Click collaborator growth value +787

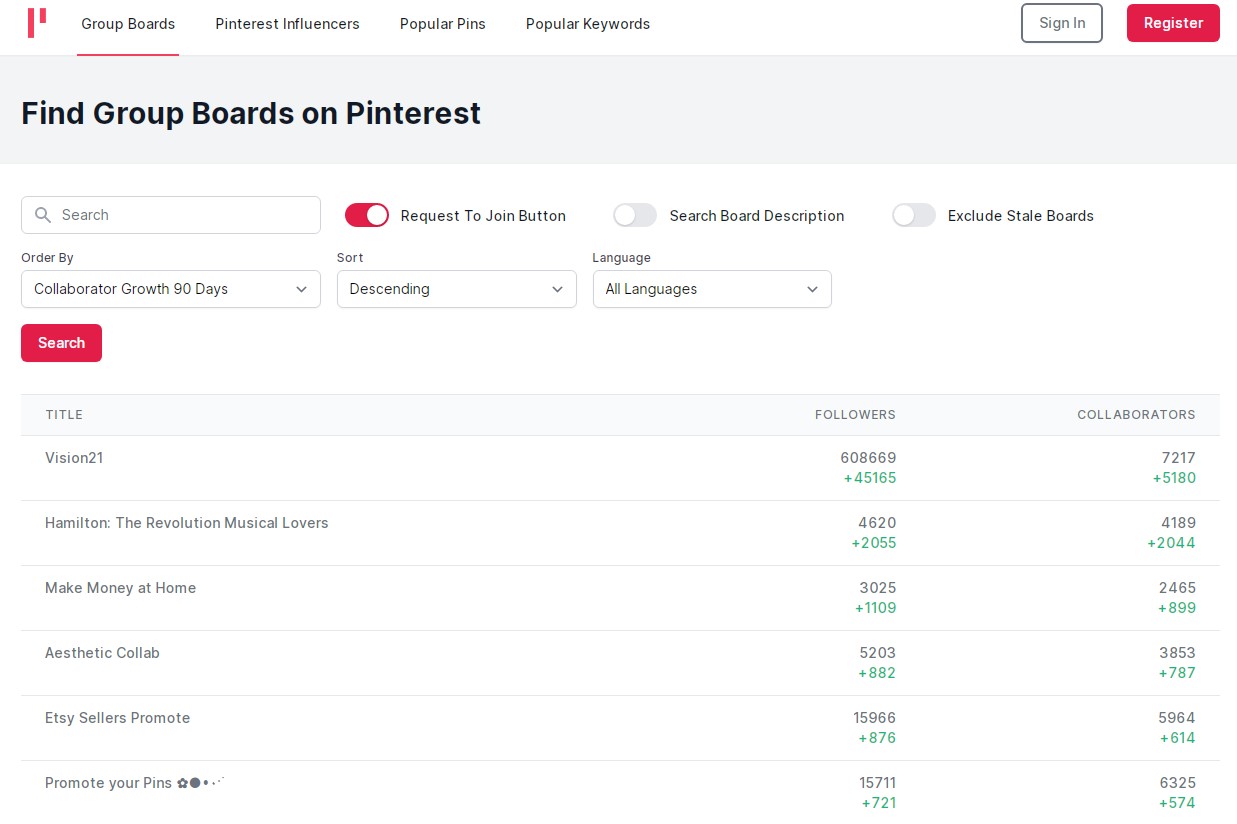[x=1177, y=673]
